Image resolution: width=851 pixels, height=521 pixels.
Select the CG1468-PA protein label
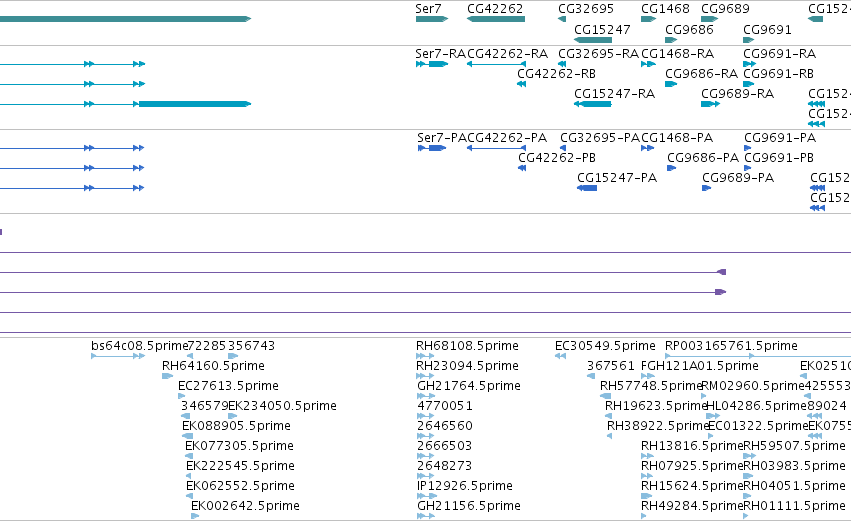tap(677, 138)
